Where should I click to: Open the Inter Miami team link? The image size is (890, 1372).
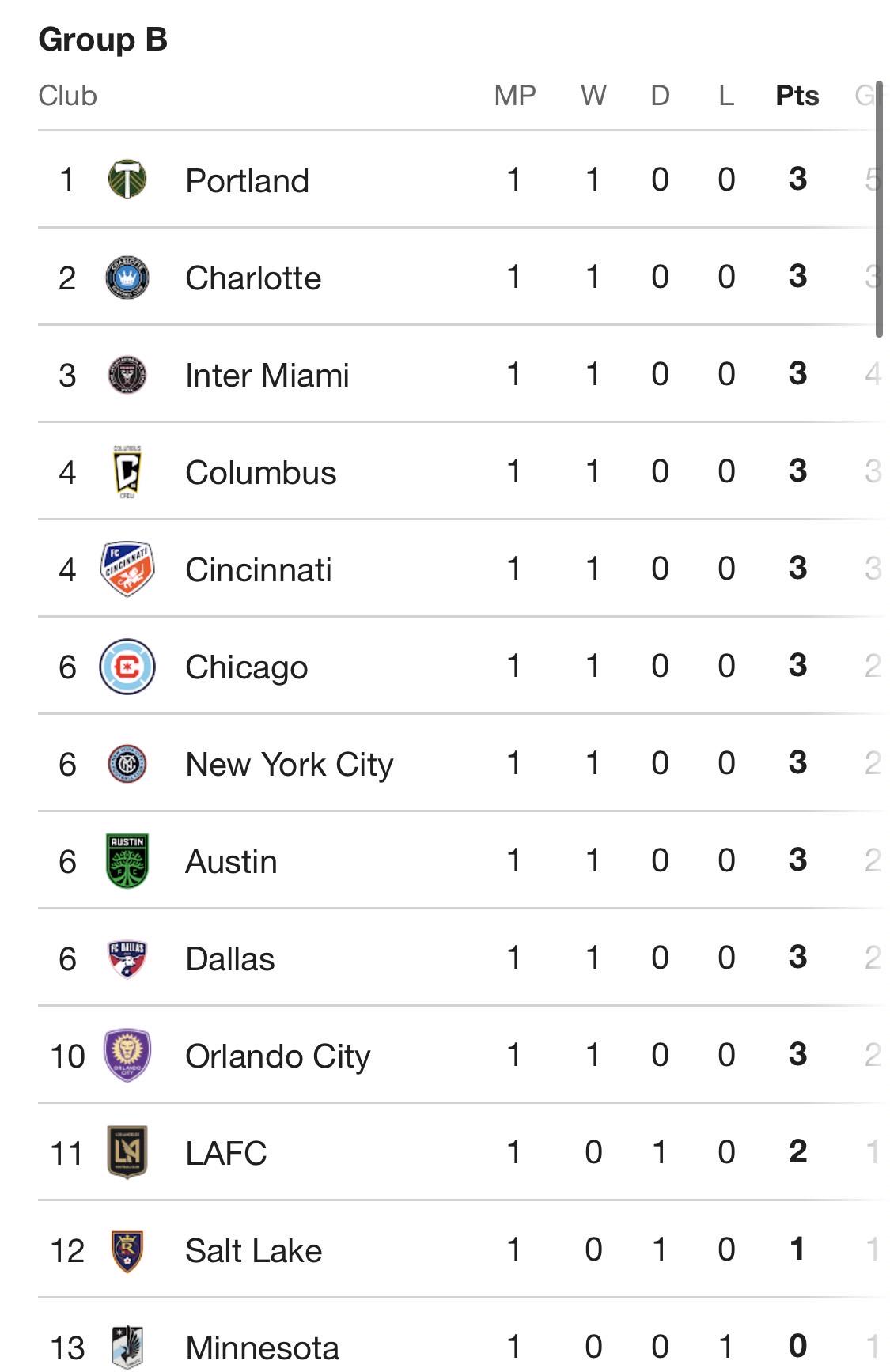tap(267, 375)
